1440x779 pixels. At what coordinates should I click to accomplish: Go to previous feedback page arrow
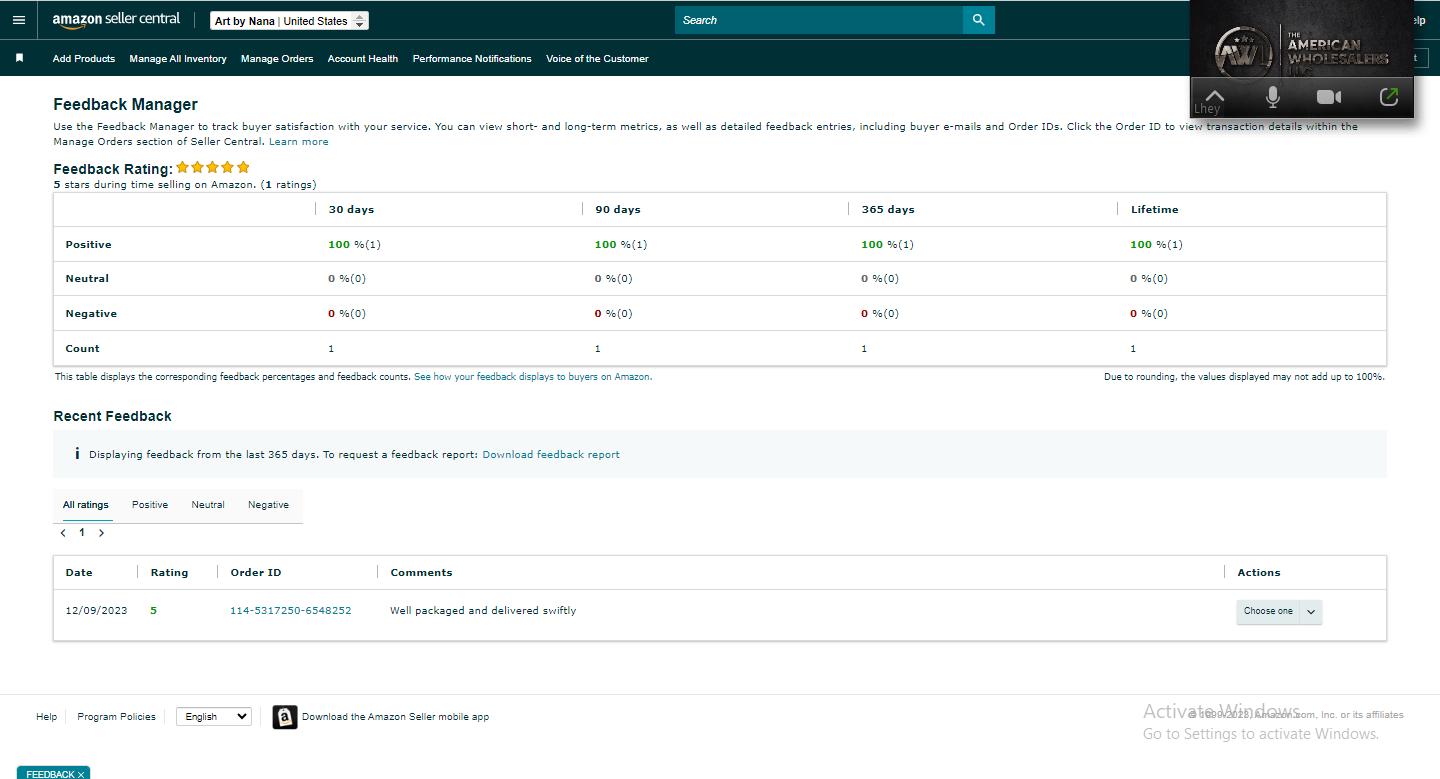[63, 533]
